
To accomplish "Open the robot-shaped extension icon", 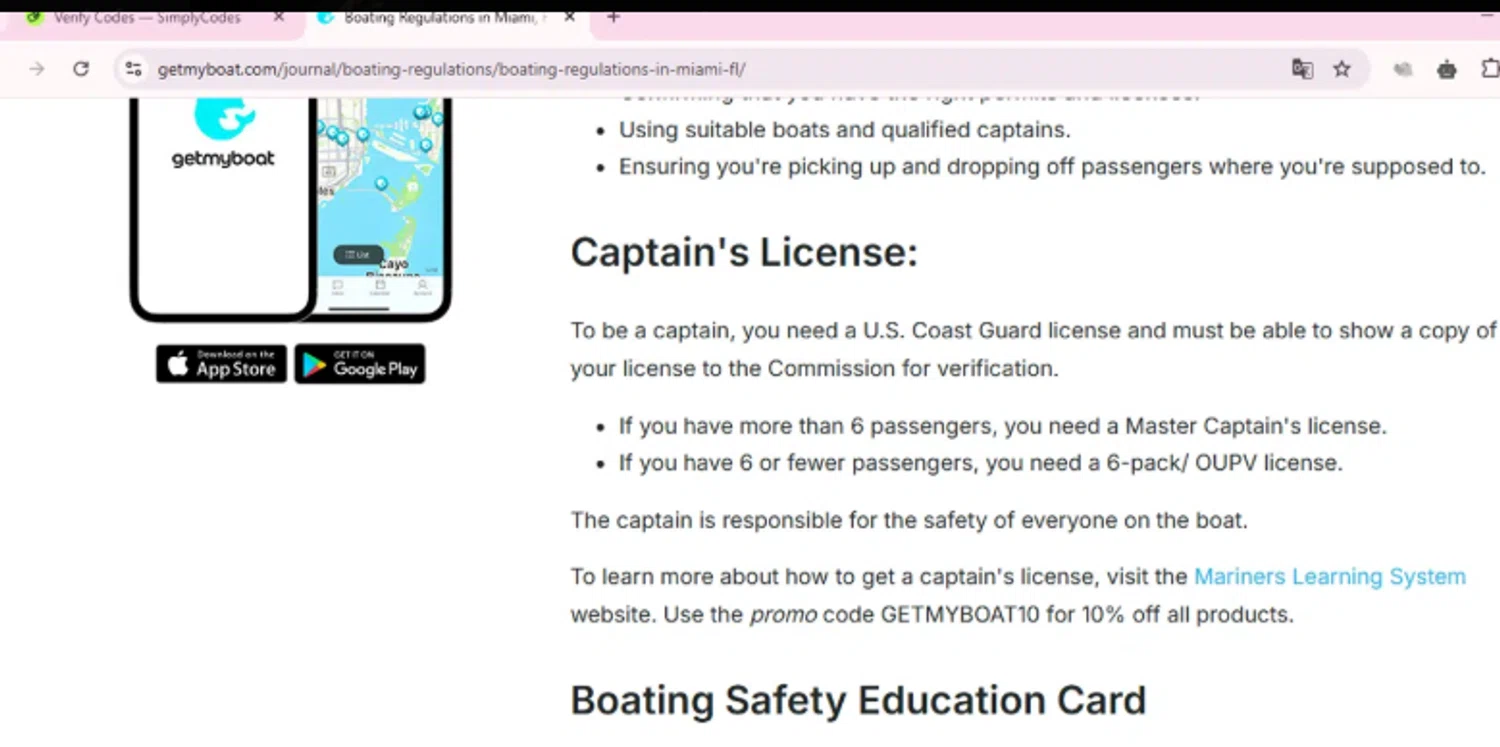I will 1447,69.
